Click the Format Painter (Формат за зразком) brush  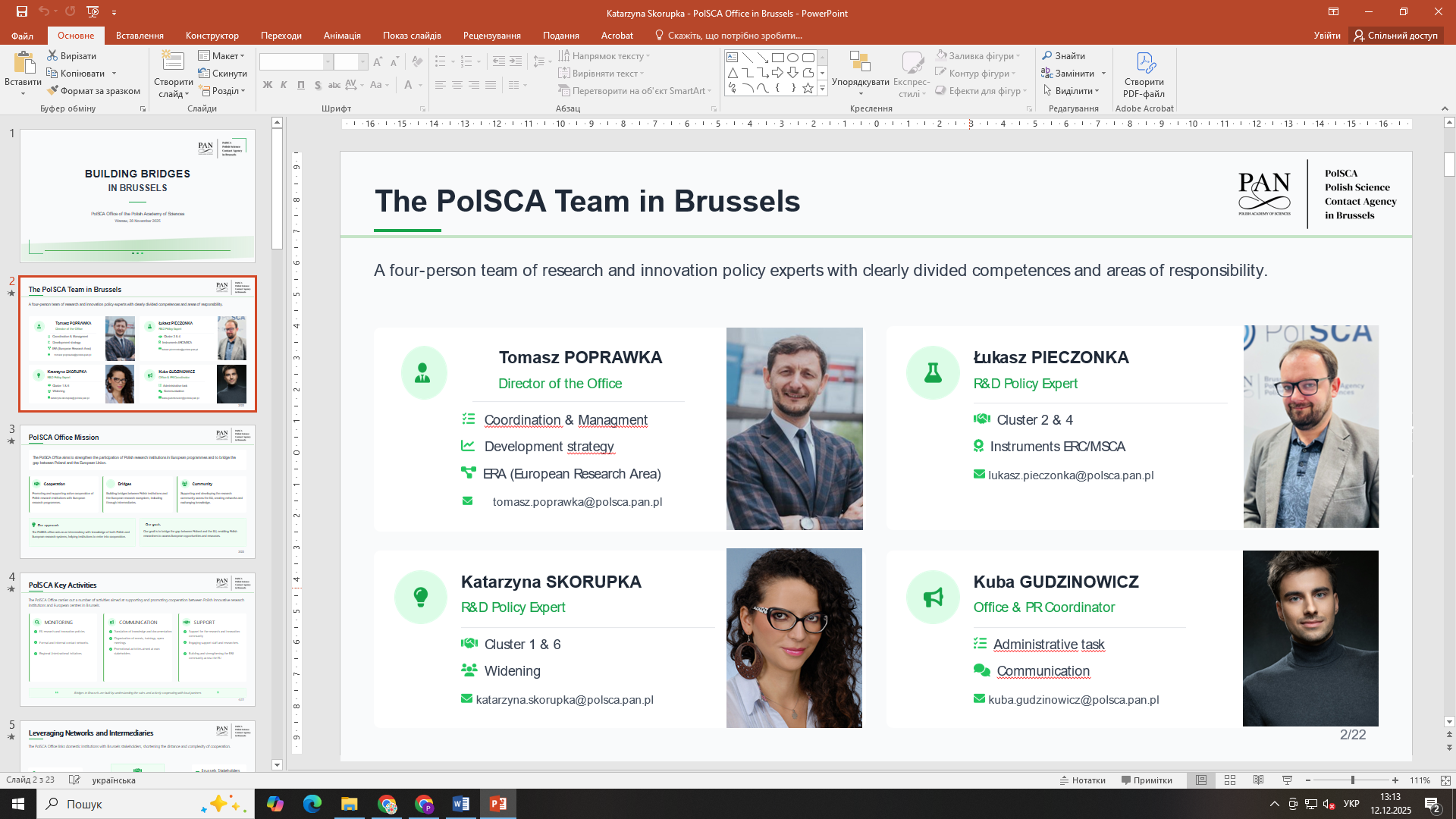52,90
